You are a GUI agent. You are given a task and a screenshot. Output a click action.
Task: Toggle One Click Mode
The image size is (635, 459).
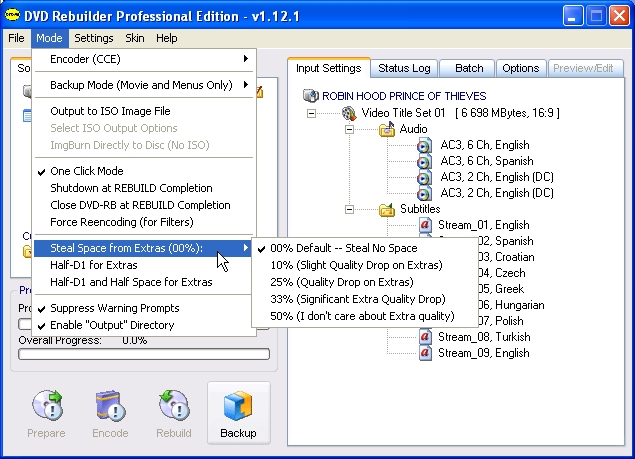point(144,171)
